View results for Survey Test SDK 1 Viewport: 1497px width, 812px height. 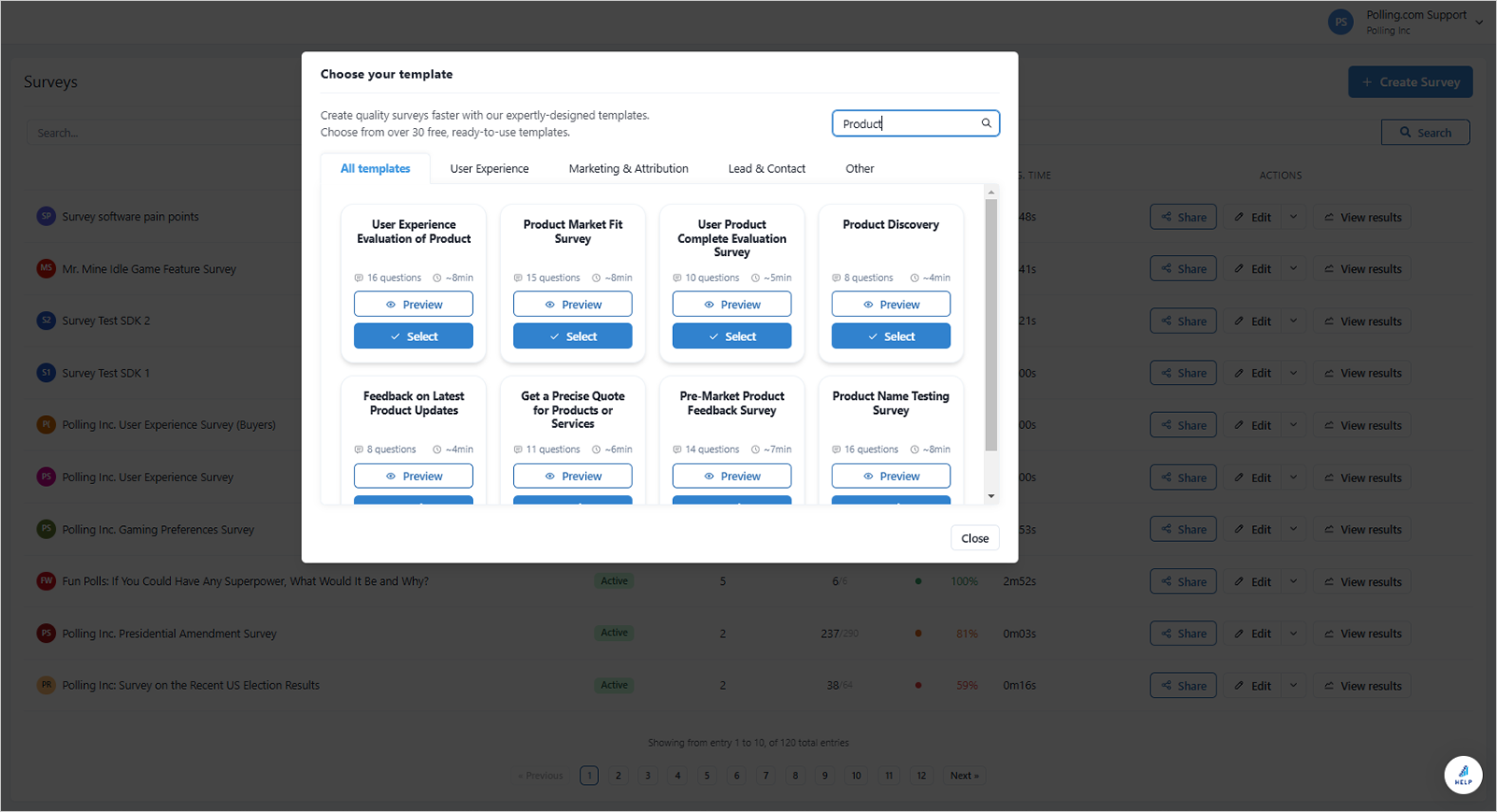(1362, 373)
